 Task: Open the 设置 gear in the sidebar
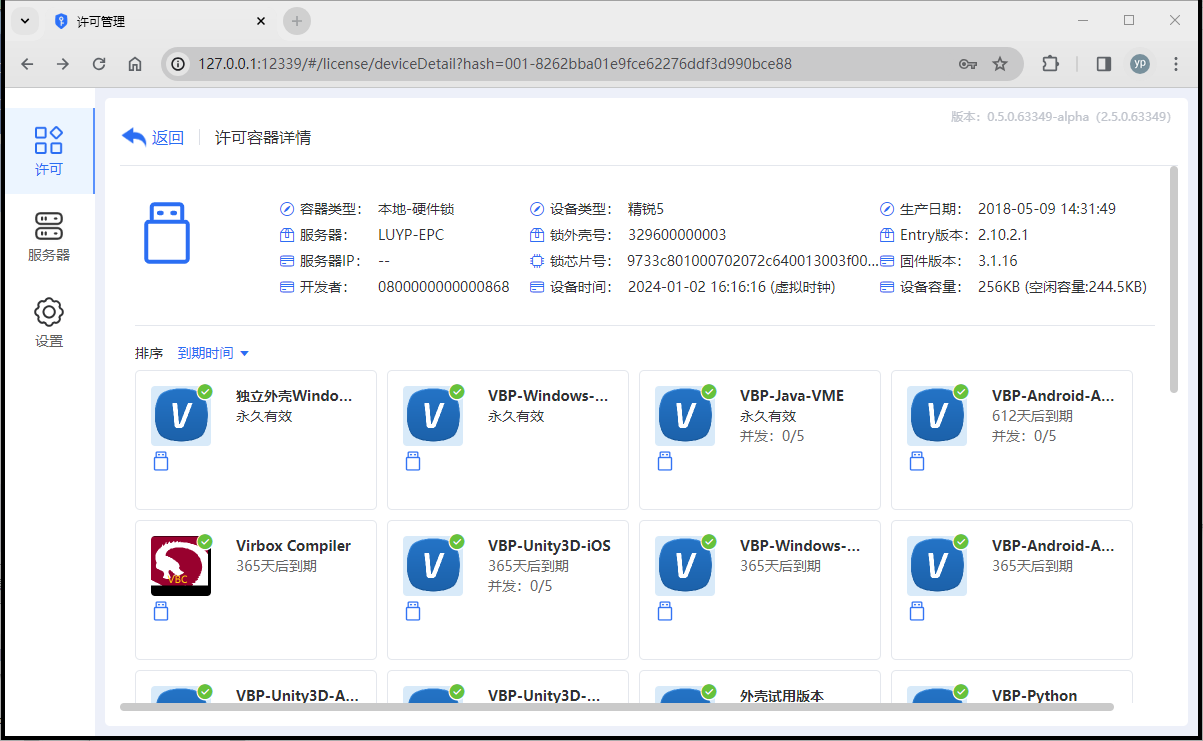48,322
